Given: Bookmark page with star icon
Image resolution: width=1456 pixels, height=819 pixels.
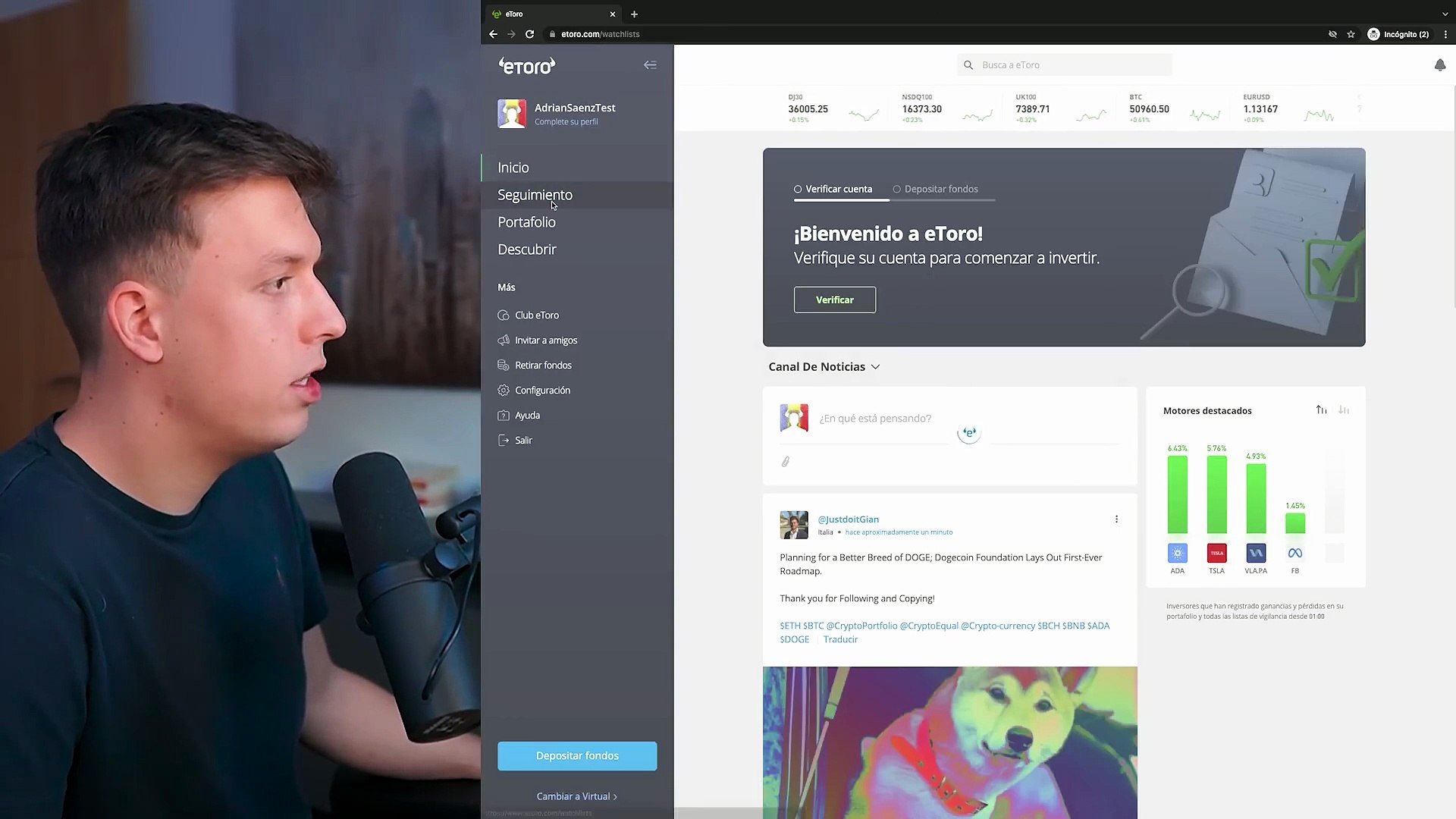Looking at the screenshot, I should coord(1351,34).
